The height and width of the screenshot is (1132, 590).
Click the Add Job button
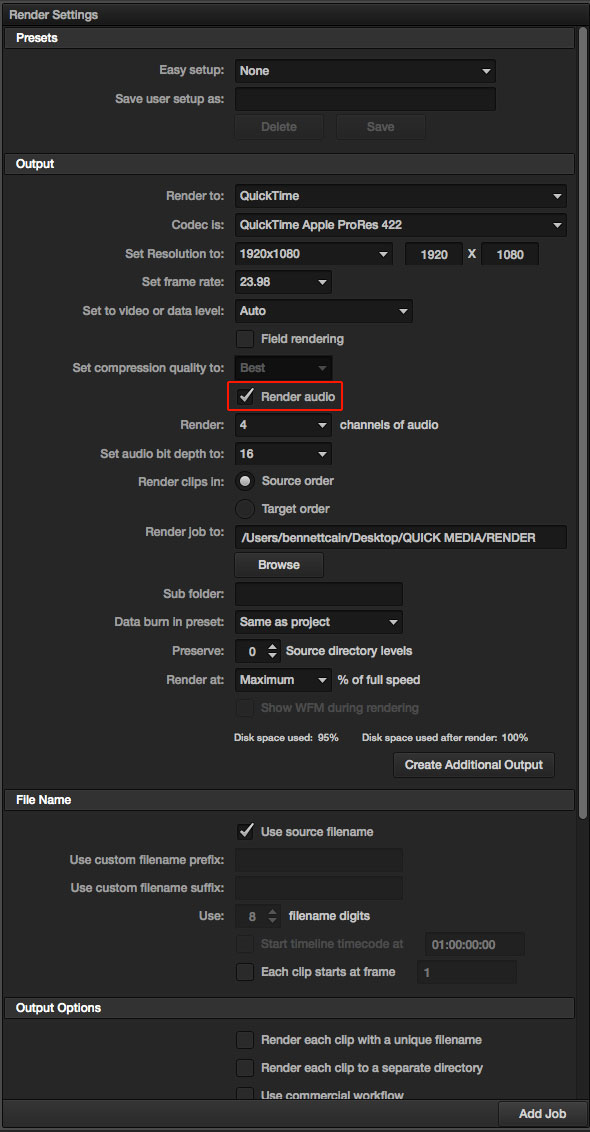point(542,1114)
